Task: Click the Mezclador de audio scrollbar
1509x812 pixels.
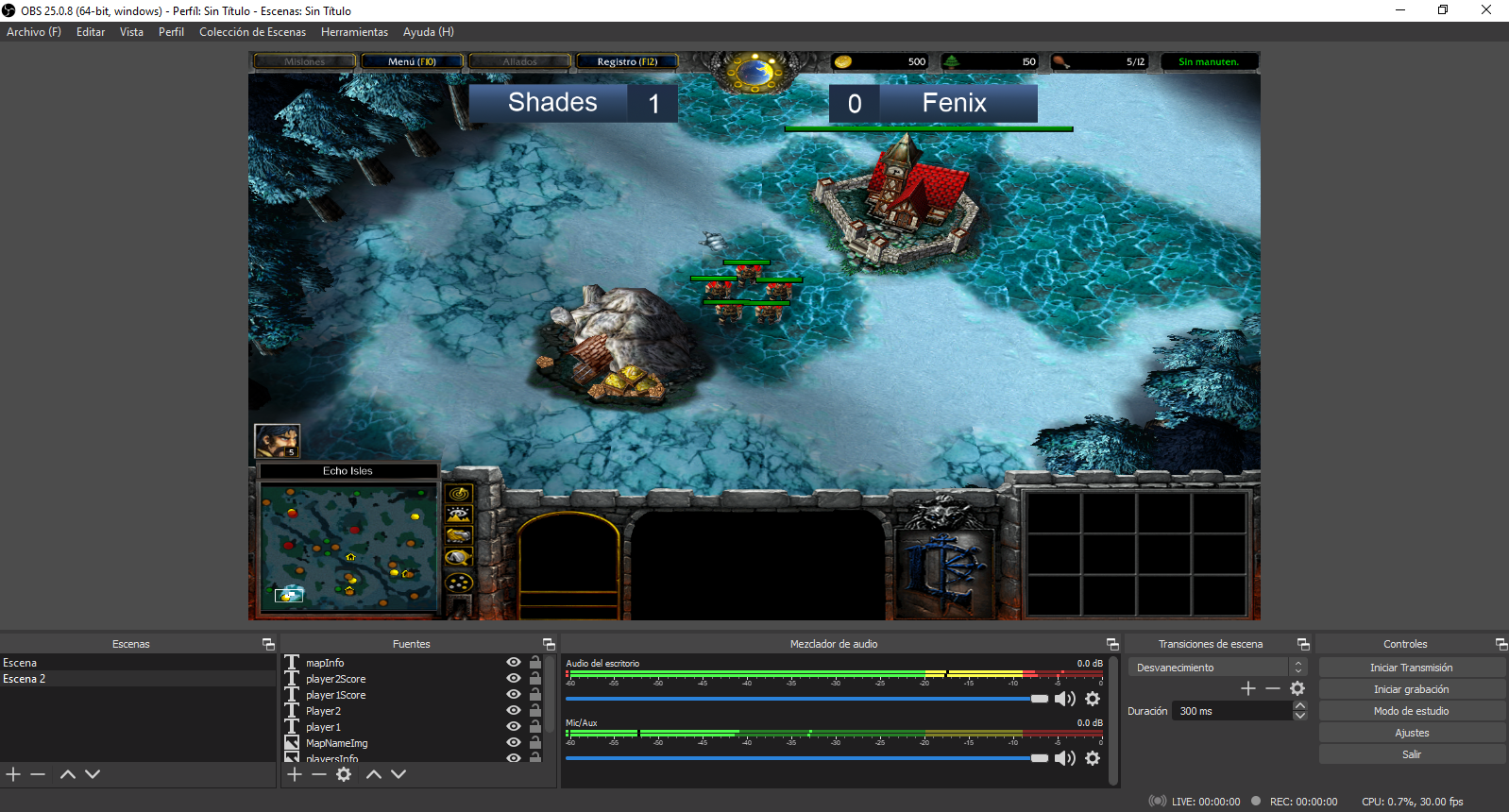Action: [x=1113, y=719]
